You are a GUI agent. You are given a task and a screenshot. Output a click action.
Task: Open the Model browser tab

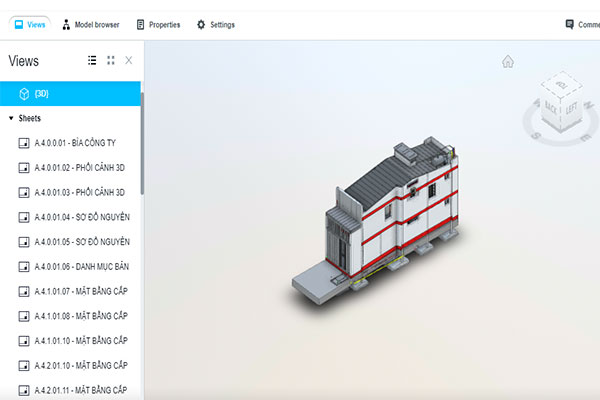point(90,25)
